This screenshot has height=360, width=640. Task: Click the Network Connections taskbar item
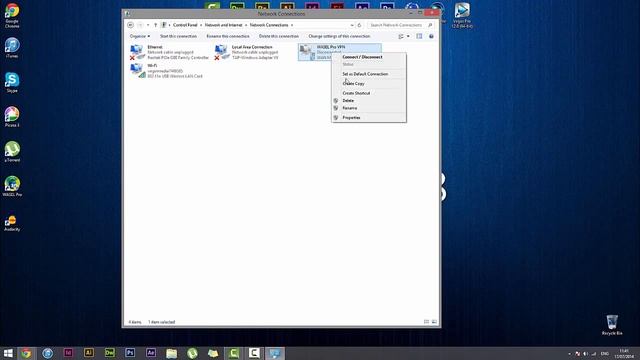(x=275, y=353)
